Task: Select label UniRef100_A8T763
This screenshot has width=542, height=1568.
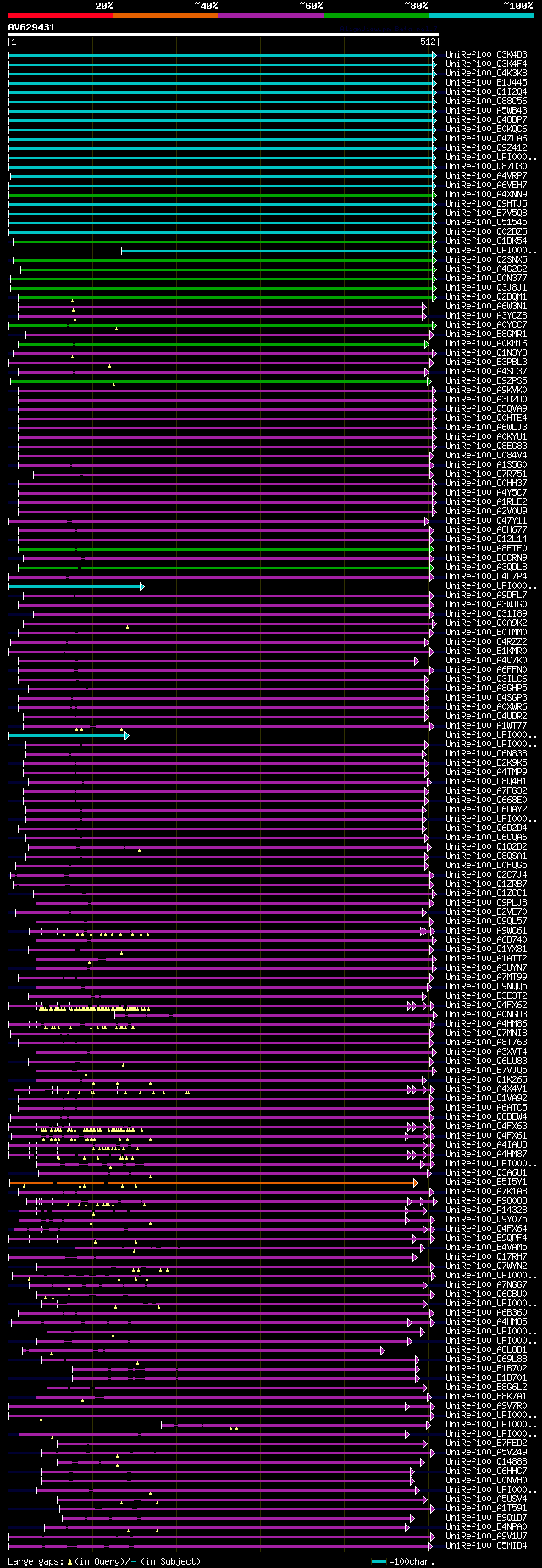Action: [486, 1043]
